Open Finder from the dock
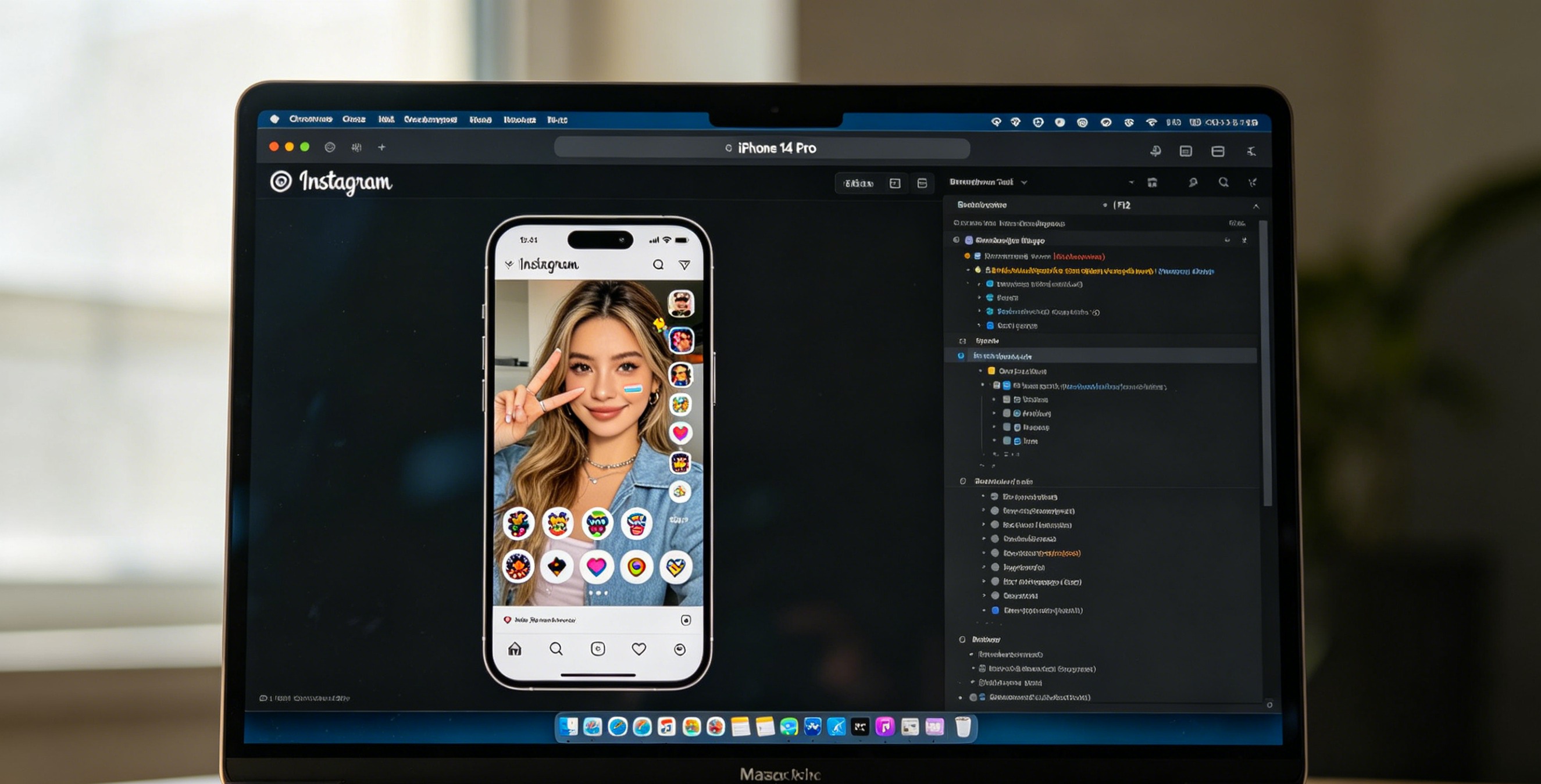Screen dimensions: 1541x784 (568, 726)
